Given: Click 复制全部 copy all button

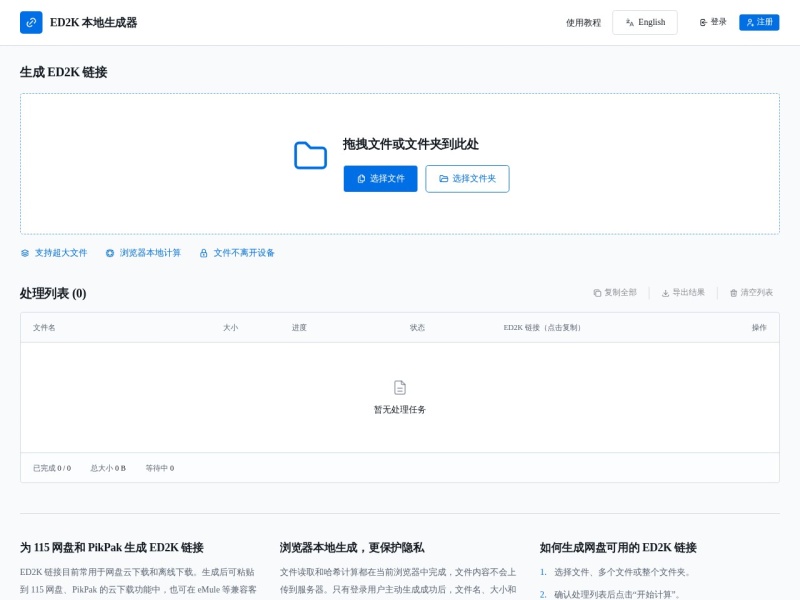Looking at the screenshot, I should pos(615,292).
